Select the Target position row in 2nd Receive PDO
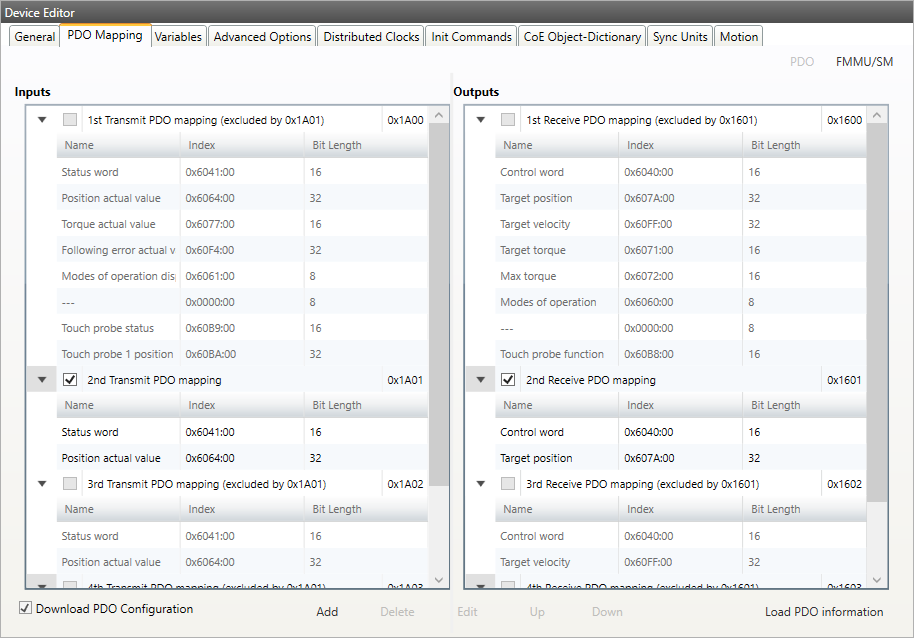 pyautogui.click(x=536, y=458)
